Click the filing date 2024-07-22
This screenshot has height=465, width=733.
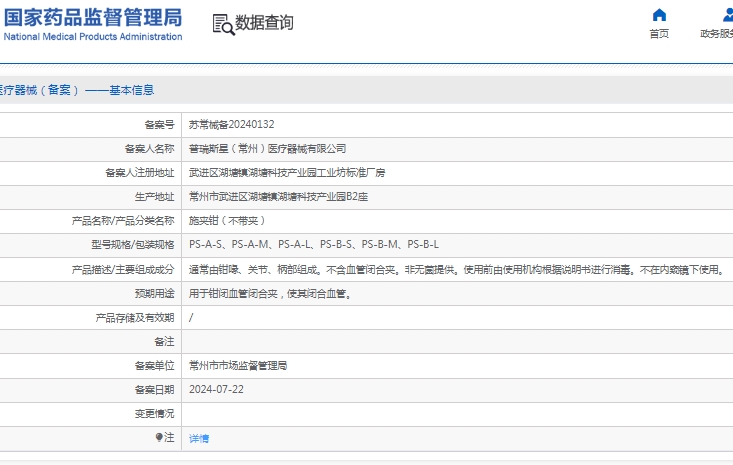tap(216, 389)
